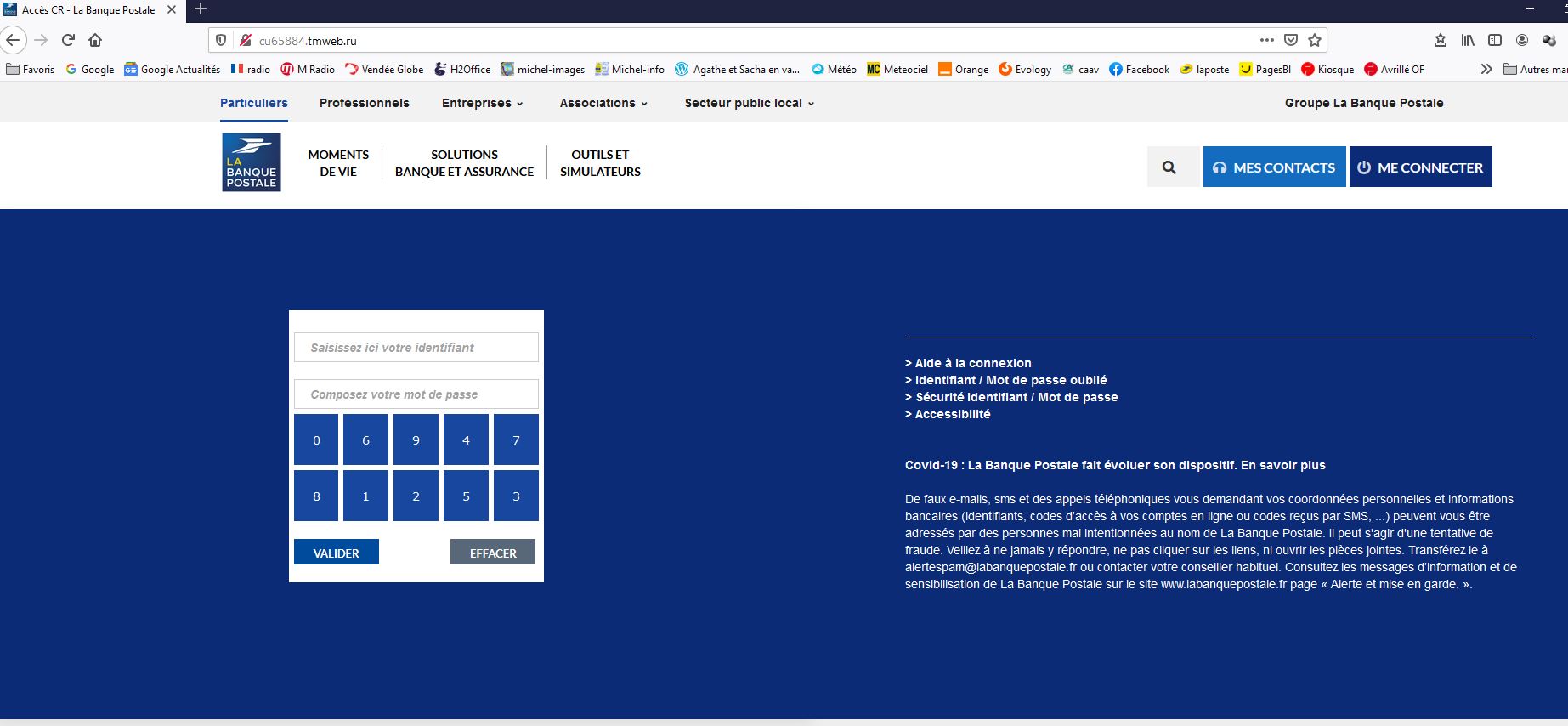Image resolution: width=1568 pixels, height=726 pixels.
Task: Open Groupe La Banque Postale link
Action: coord(1364,103)
